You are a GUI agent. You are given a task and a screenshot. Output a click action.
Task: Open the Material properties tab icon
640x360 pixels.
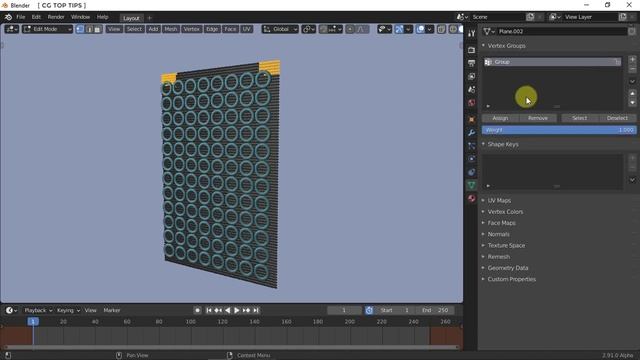(471, 198)
